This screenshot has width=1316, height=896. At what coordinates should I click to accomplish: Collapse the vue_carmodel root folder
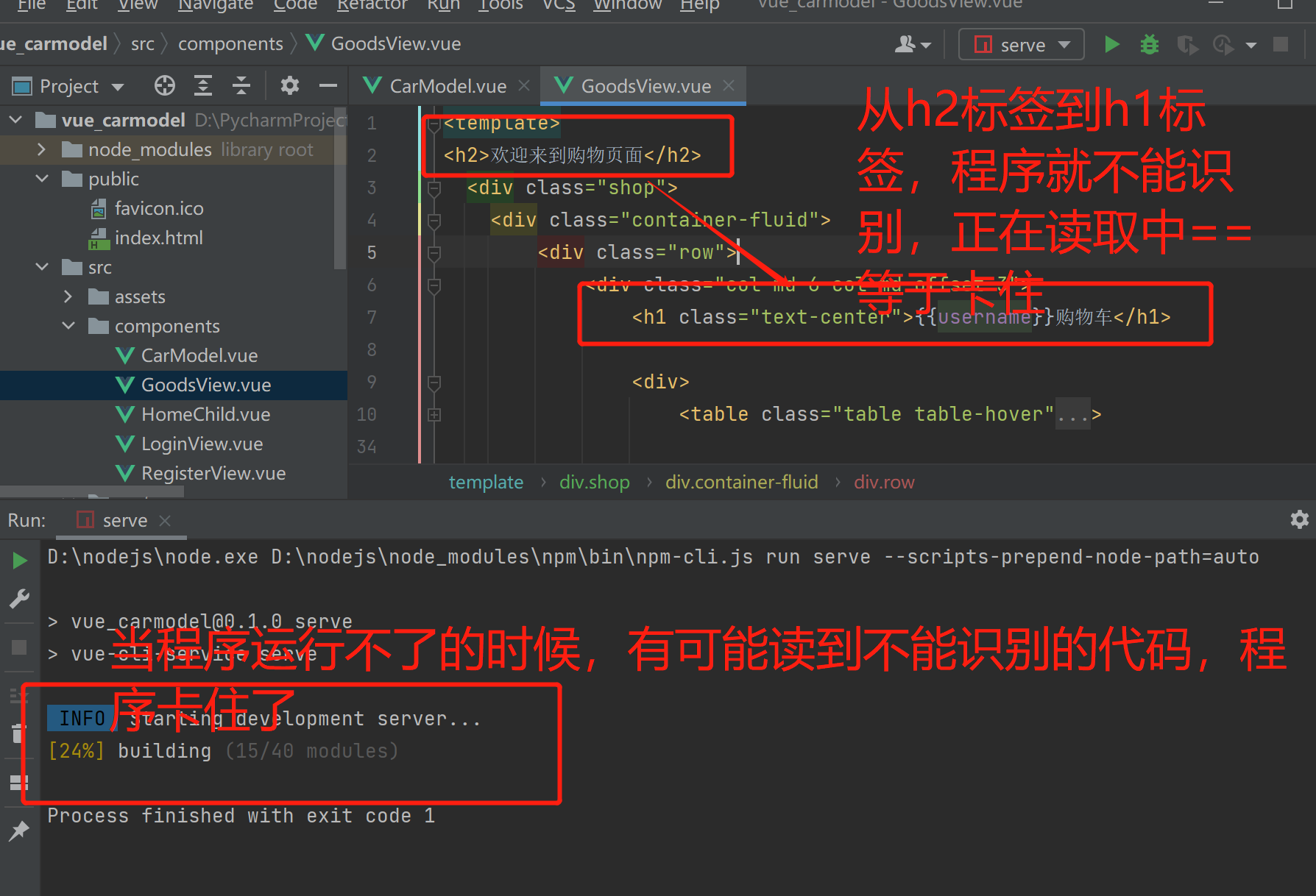tap(15, 120)
